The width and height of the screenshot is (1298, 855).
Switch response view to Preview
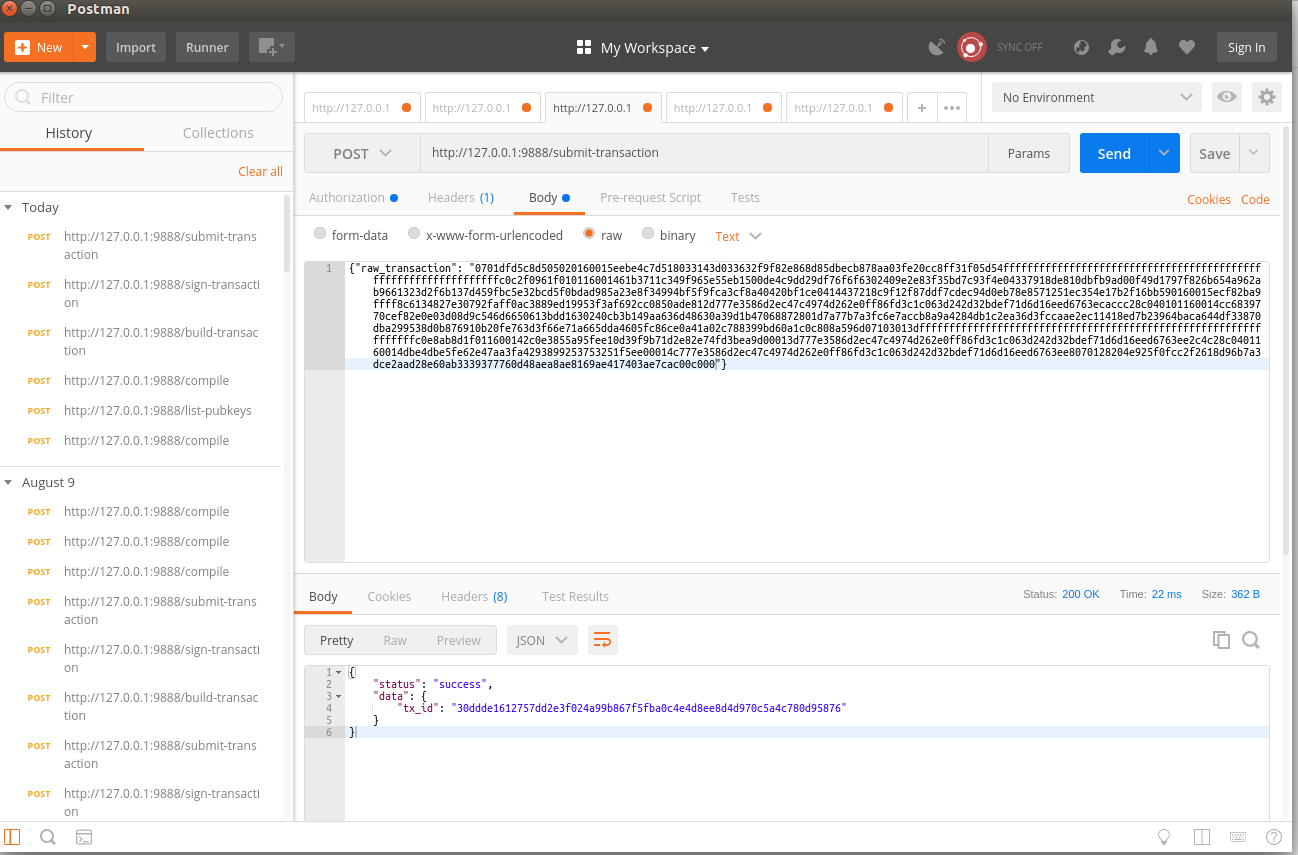(459, 640)
